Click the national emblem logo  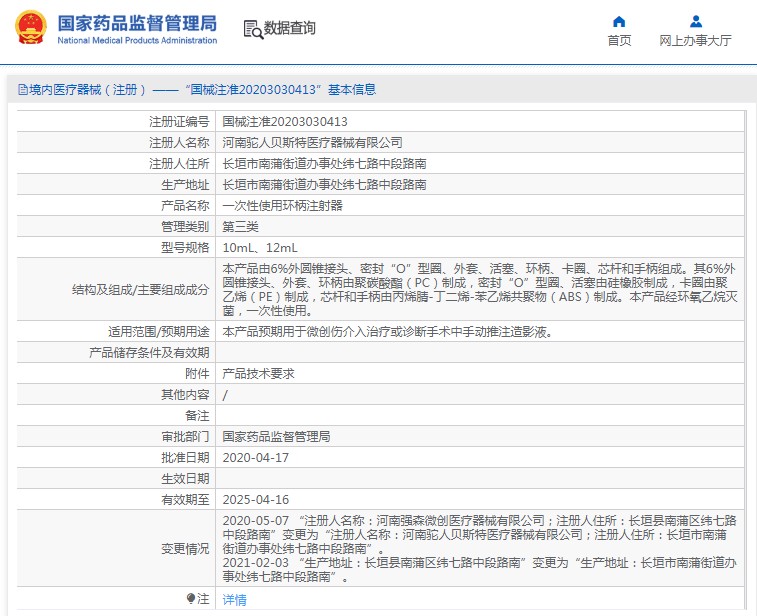29,27
